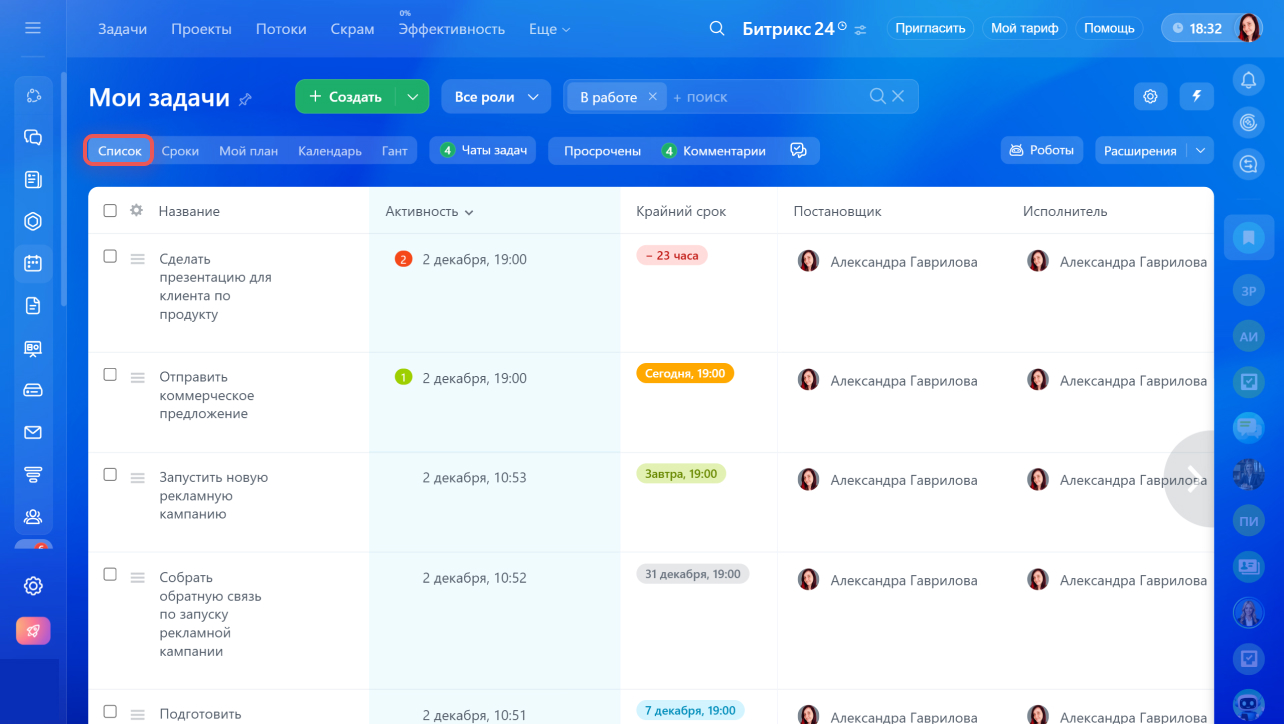Open the notifications bell icon
Image resolution: width=1284 pixels, height=724 pixels.
point(1248,80)
